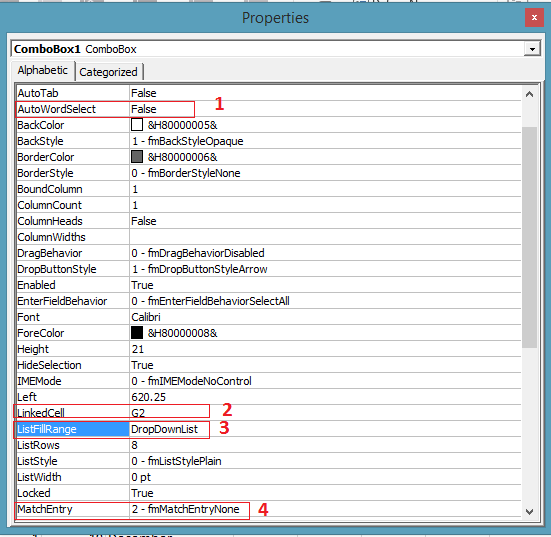Switch to the Categorized tab
Viewport: 551px width, 537px height.
click(x=109, y=72)
